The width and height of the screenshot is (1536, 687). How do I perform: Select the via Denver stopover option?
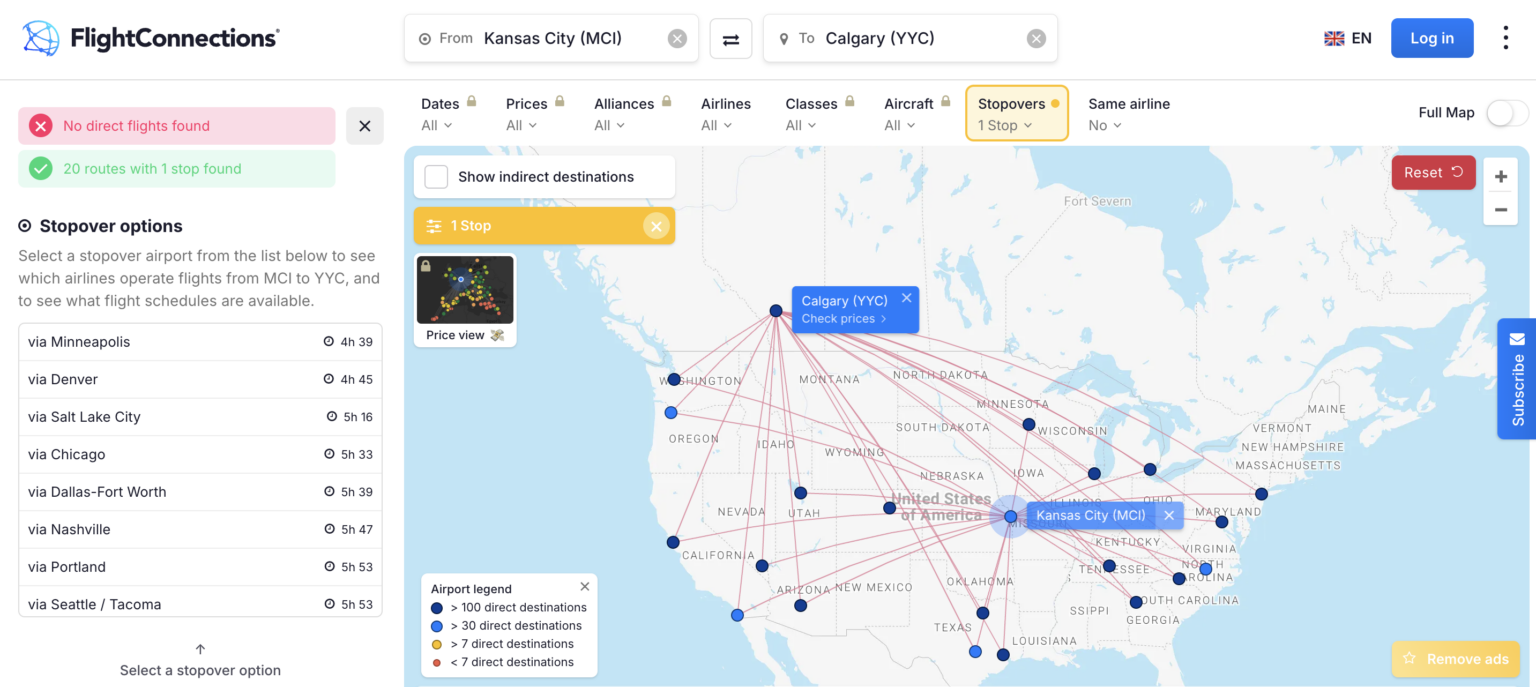tap(200, 379)
